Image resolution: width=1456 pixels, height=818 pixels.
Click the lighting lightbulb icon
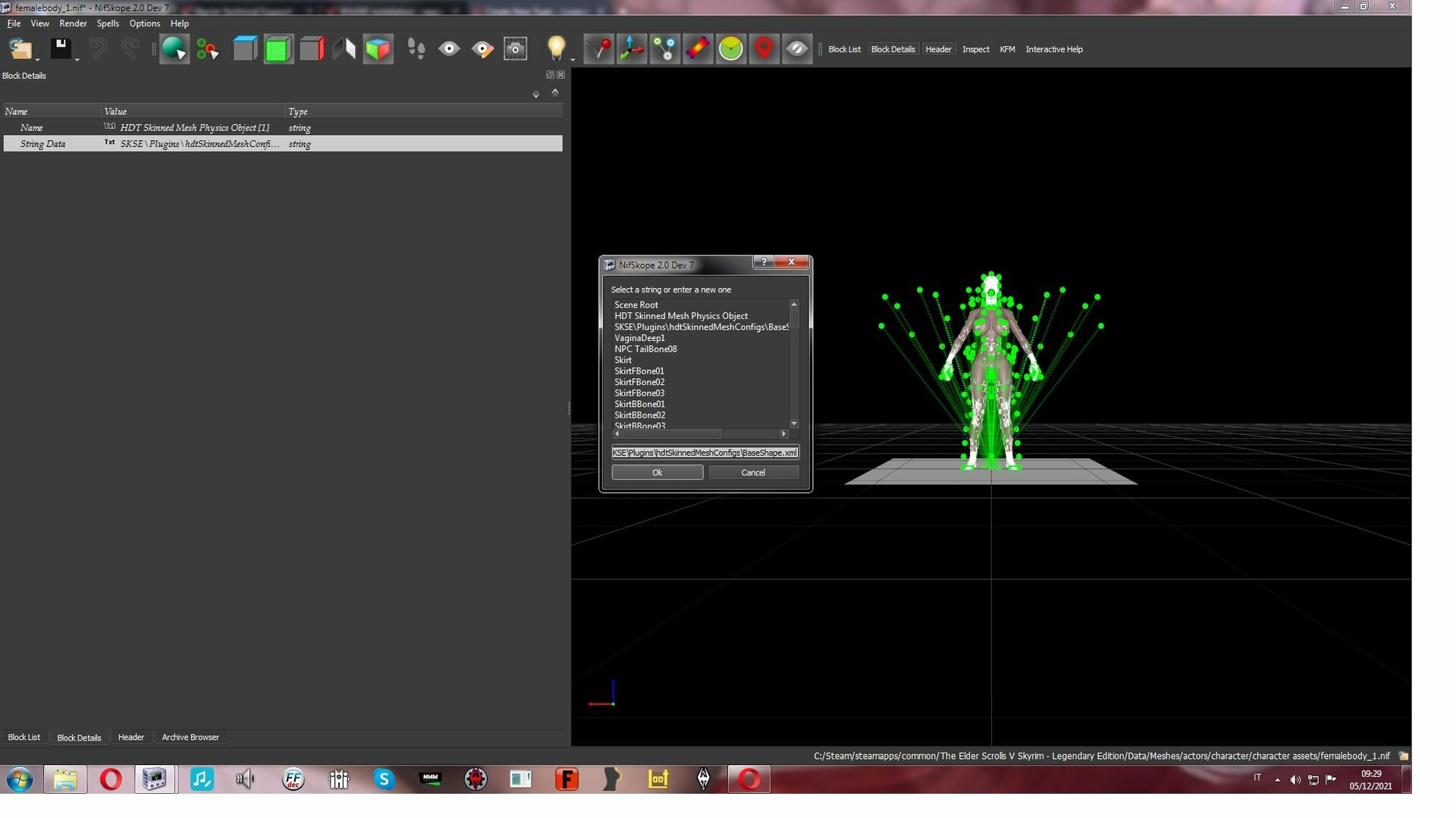[x=556, y=49]
